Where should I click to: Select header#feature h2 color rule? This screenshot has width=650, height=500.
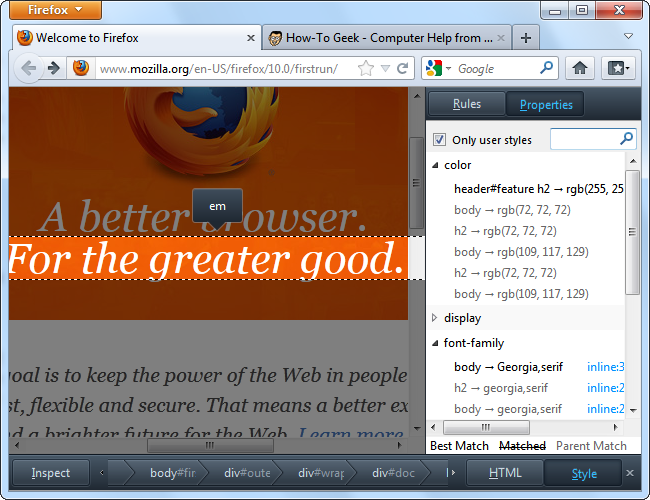(538, 189)
